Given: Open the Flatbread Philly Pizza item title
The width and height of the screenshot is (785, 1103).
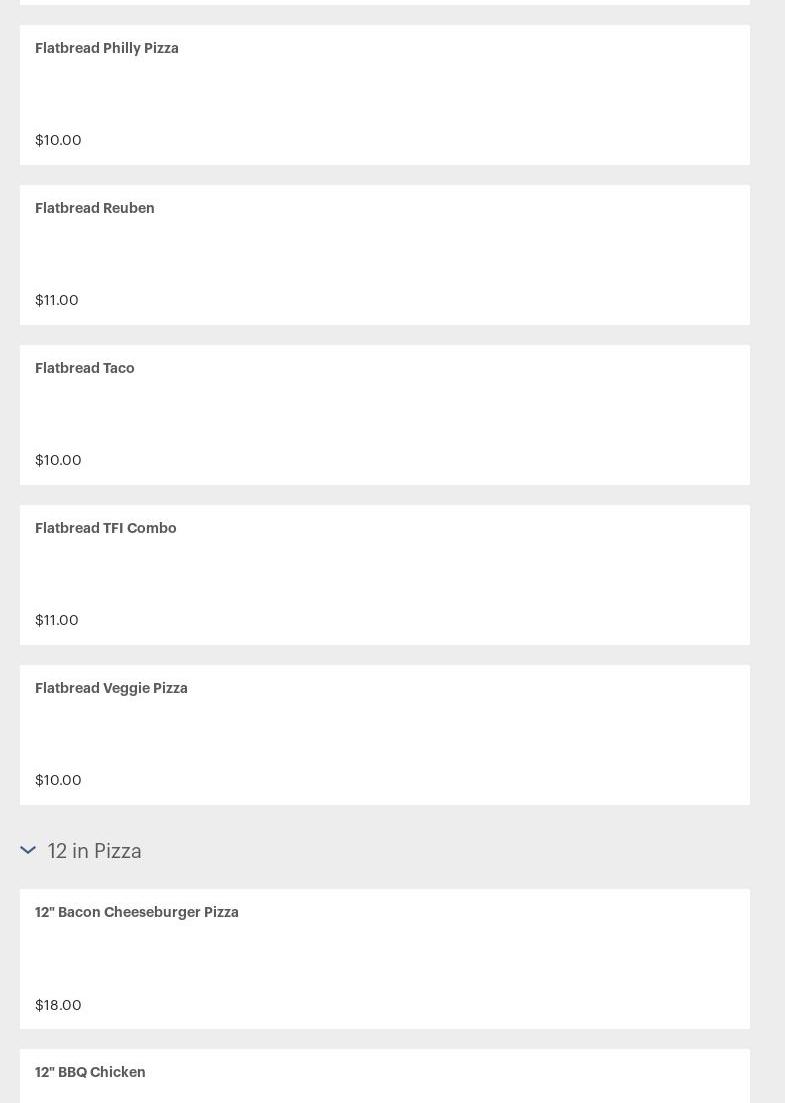Looking at the screenshot, I should (107, 48).
